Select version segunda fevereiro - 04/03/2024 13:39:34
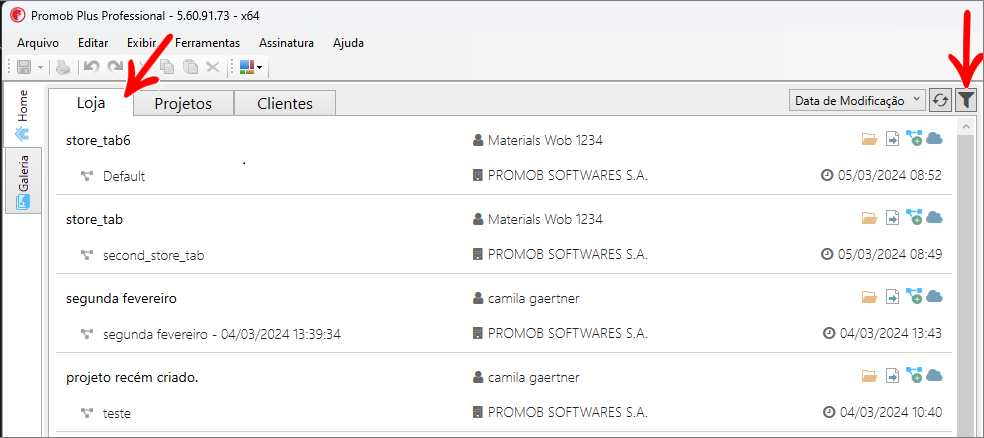This screenshot has width=984, height=438. (222, 334)
